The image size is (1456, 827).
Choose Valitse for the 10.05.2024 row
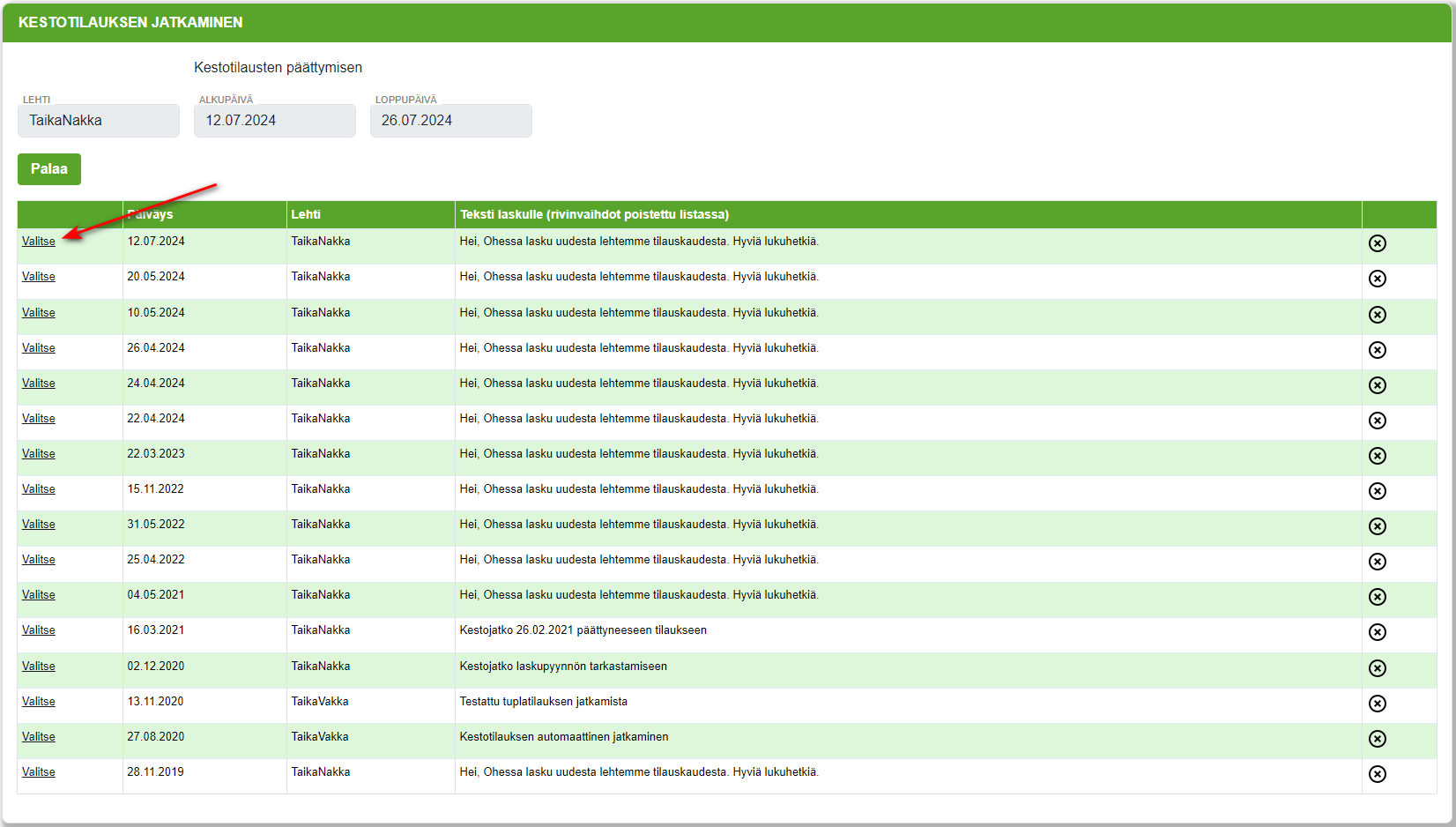tap(39, 313)
